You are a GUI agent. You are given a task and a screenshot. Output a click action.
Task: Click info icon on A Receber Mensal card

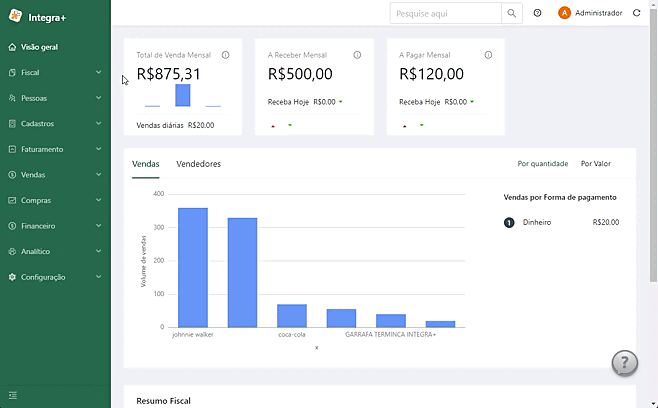pyautogui.click(x=357, y=55)
